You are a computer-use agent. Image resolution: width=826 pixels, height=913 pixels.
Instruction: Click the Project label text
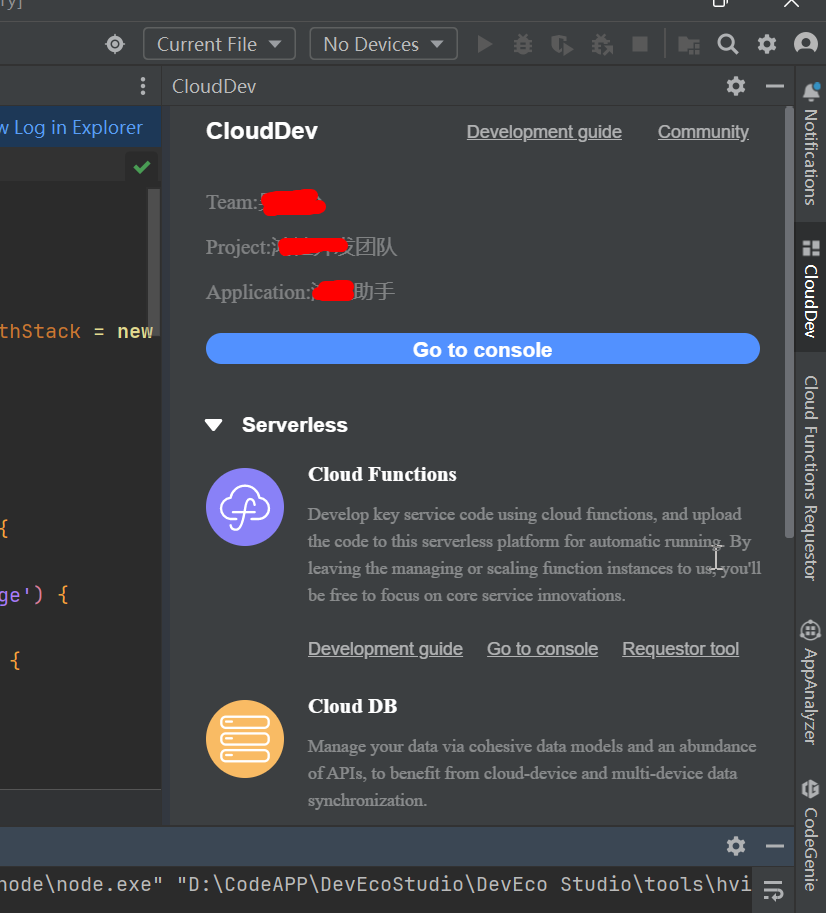tap(238, 247)
